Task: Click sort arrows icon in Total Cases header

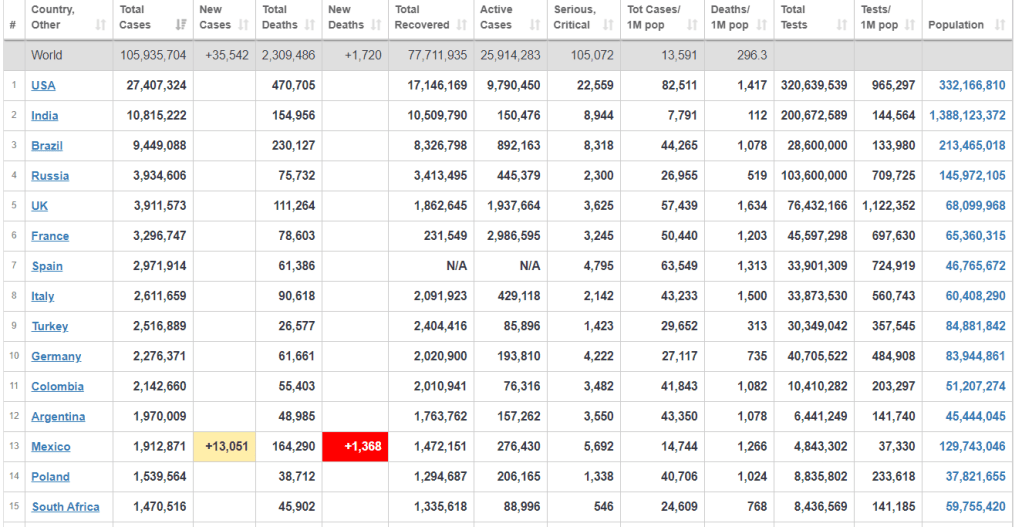Action: coord(181,25)
